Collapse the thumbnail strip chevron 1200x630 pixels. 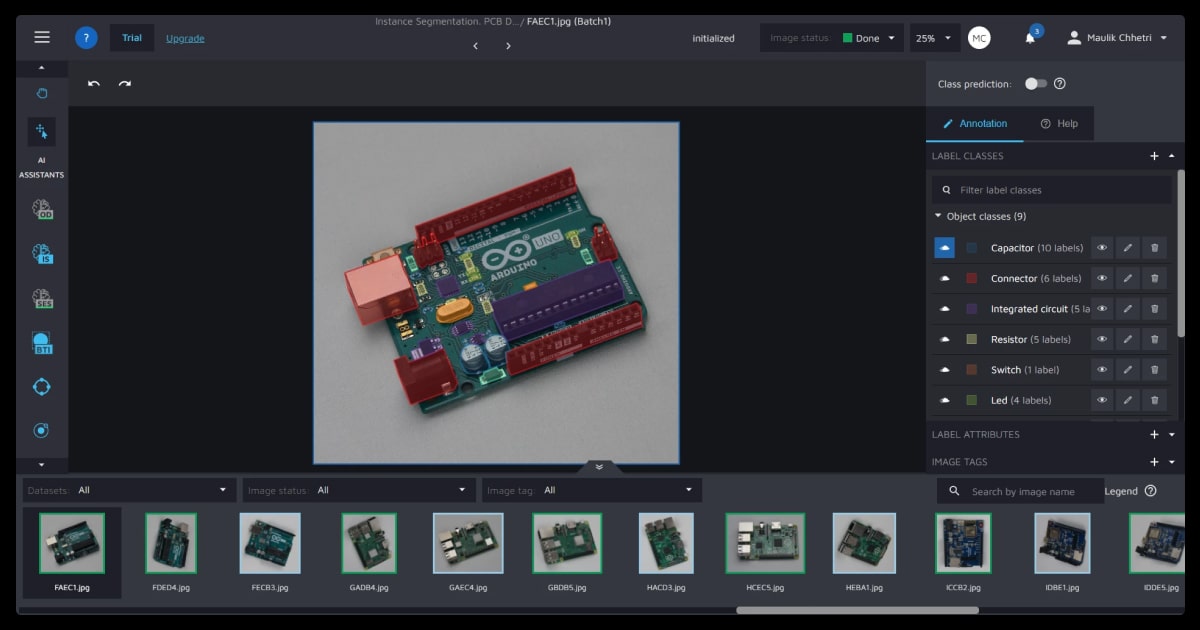599,467
